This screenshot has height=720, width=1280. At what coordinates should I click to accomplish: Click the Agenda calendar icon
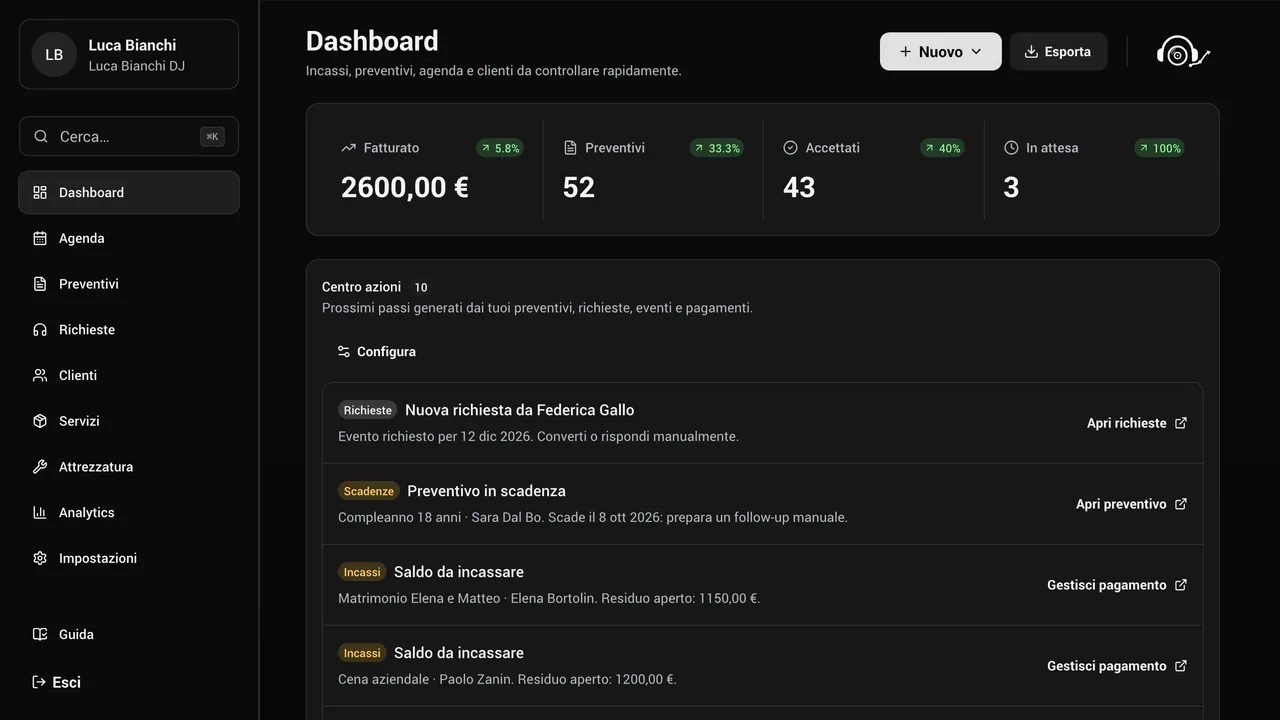click(x=40, y=238)
